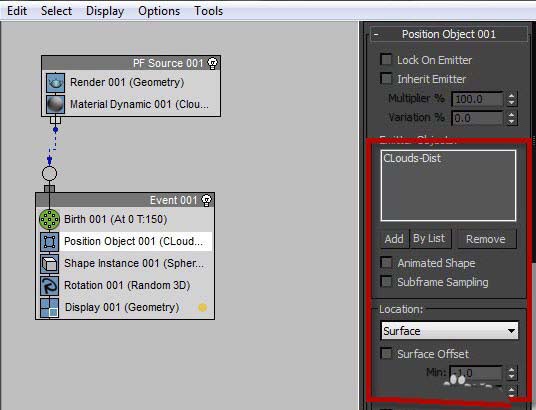536x410 pixels.
Task: Click the Multiplier % value field
Action: [478, 99]
